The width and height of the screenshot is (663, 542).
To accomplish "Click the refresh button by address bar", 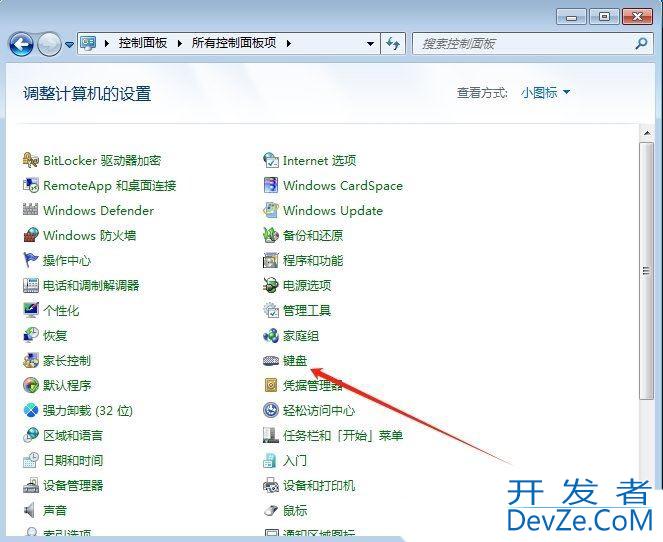I will [x=393, y=44].
